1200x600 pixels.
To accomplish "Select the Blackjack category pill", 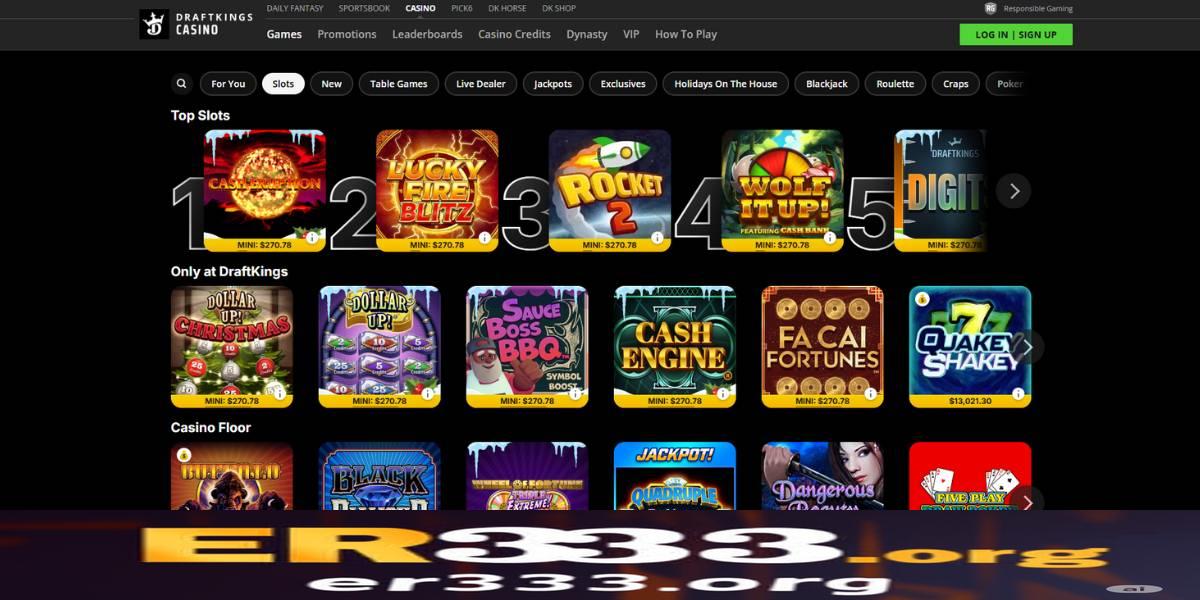I will (827, 84).
